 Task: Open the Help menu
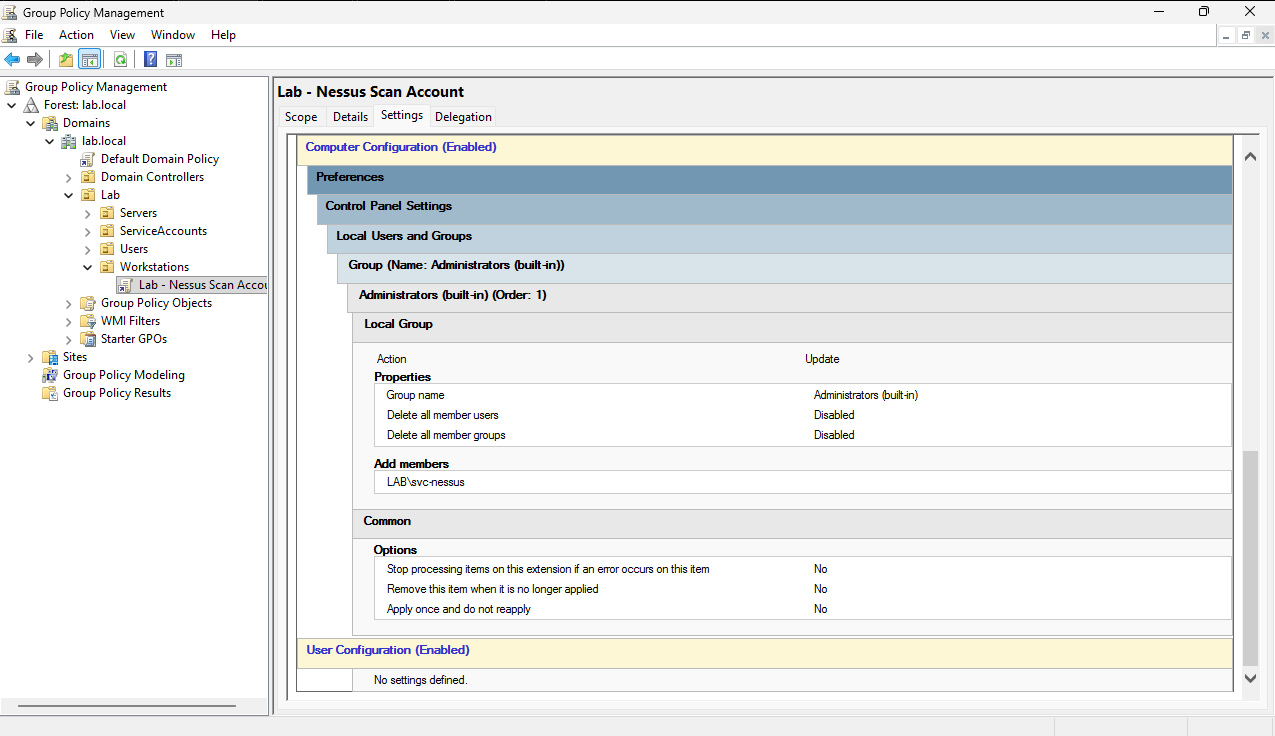click(x=223, y=35)
